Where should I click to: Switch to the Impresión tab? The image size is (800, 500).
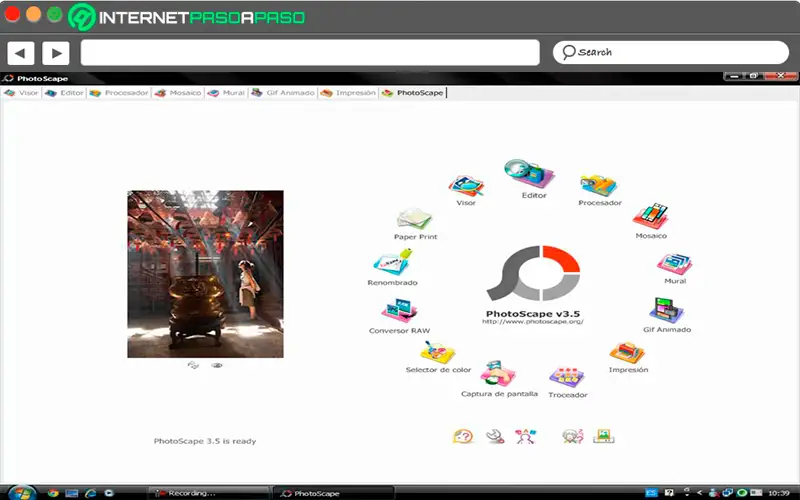(x=348, y=93)
